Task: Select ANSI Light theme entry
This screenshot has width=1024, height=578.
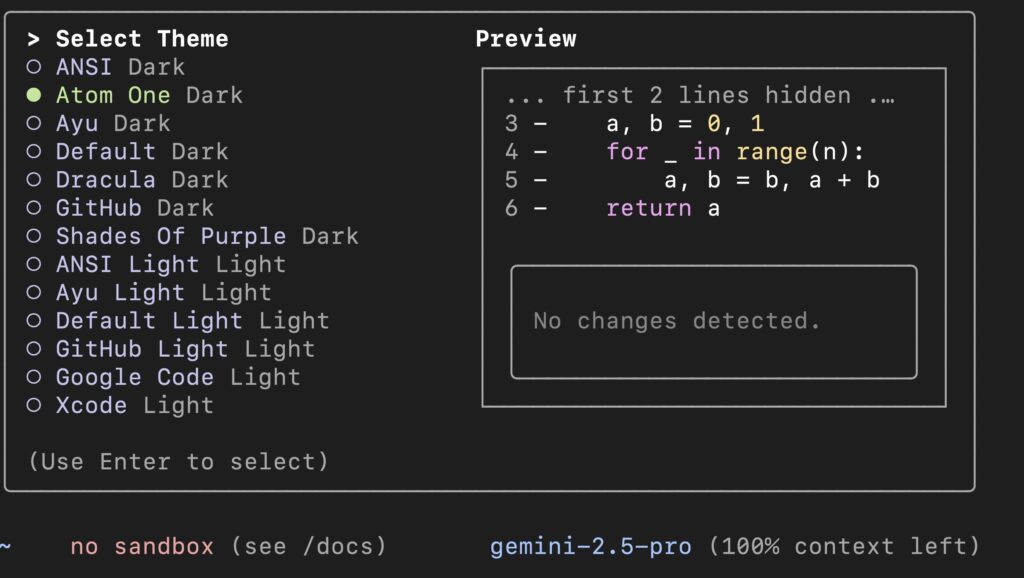Action: coord(170,265)
